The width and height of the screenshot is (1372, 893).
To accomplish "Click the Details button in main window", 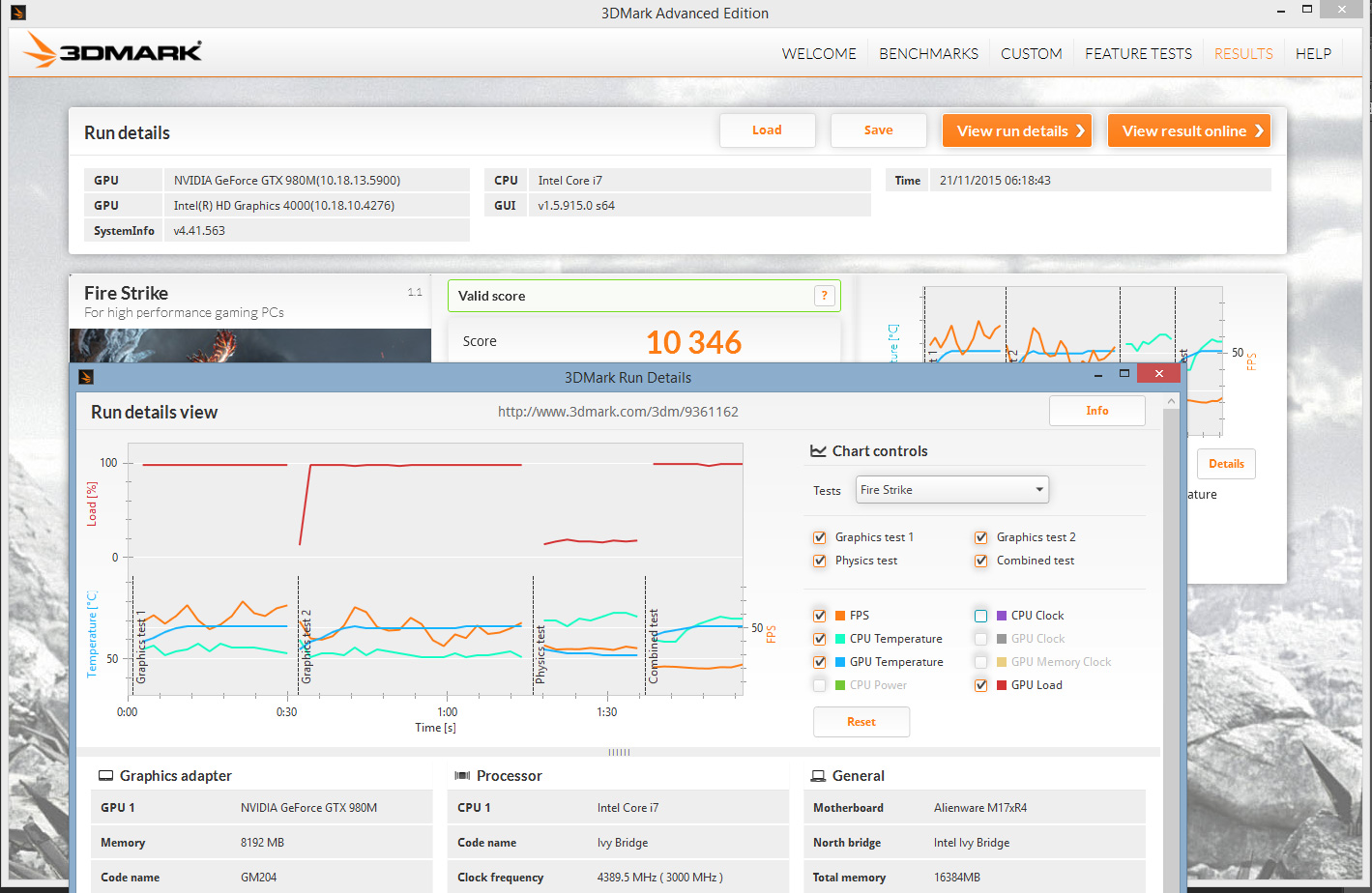I will (x=1226, y=464).
